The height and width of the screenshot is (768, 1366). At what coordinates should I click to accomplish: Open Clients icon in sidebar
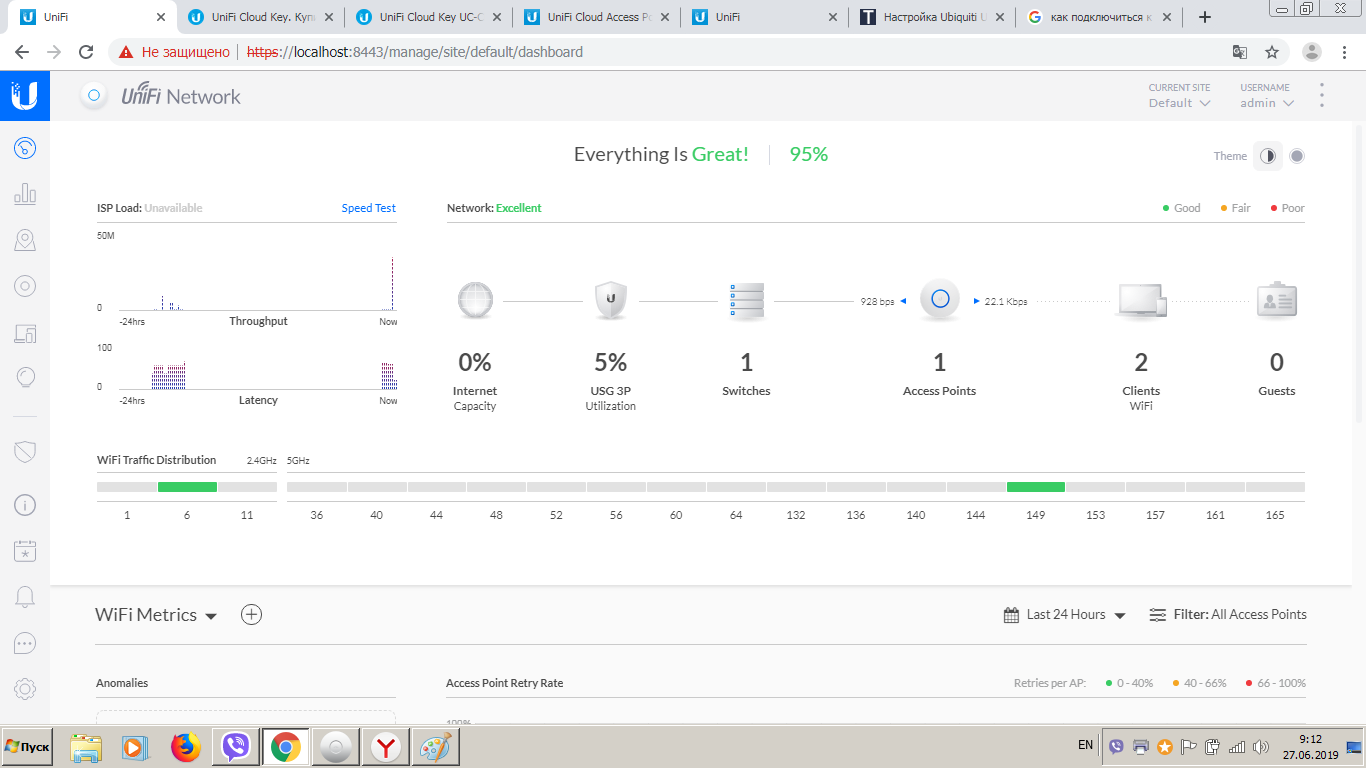pyautogui.click(x=25, y=333)
